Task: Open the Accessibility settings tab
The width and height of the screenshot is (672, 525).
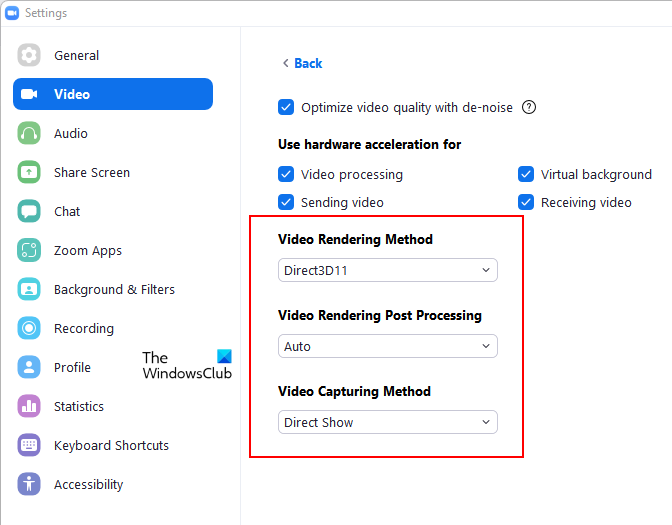Action: [x=88, y=484]
